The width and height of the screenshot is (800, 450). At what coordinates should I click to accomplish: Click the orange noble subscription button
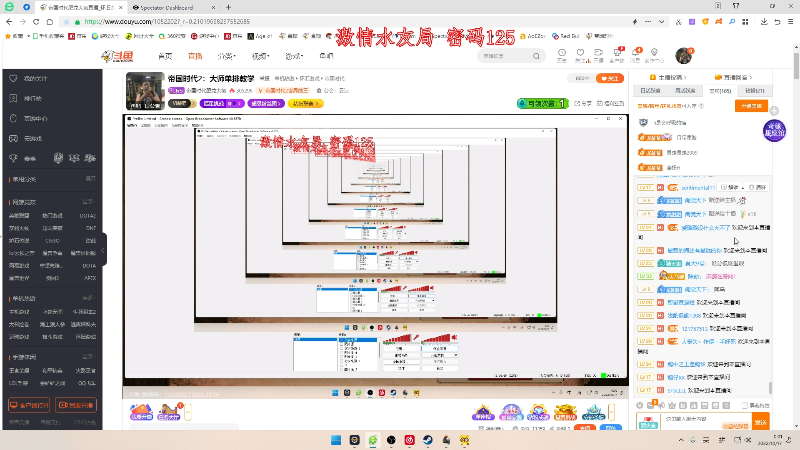coord(751,106)
